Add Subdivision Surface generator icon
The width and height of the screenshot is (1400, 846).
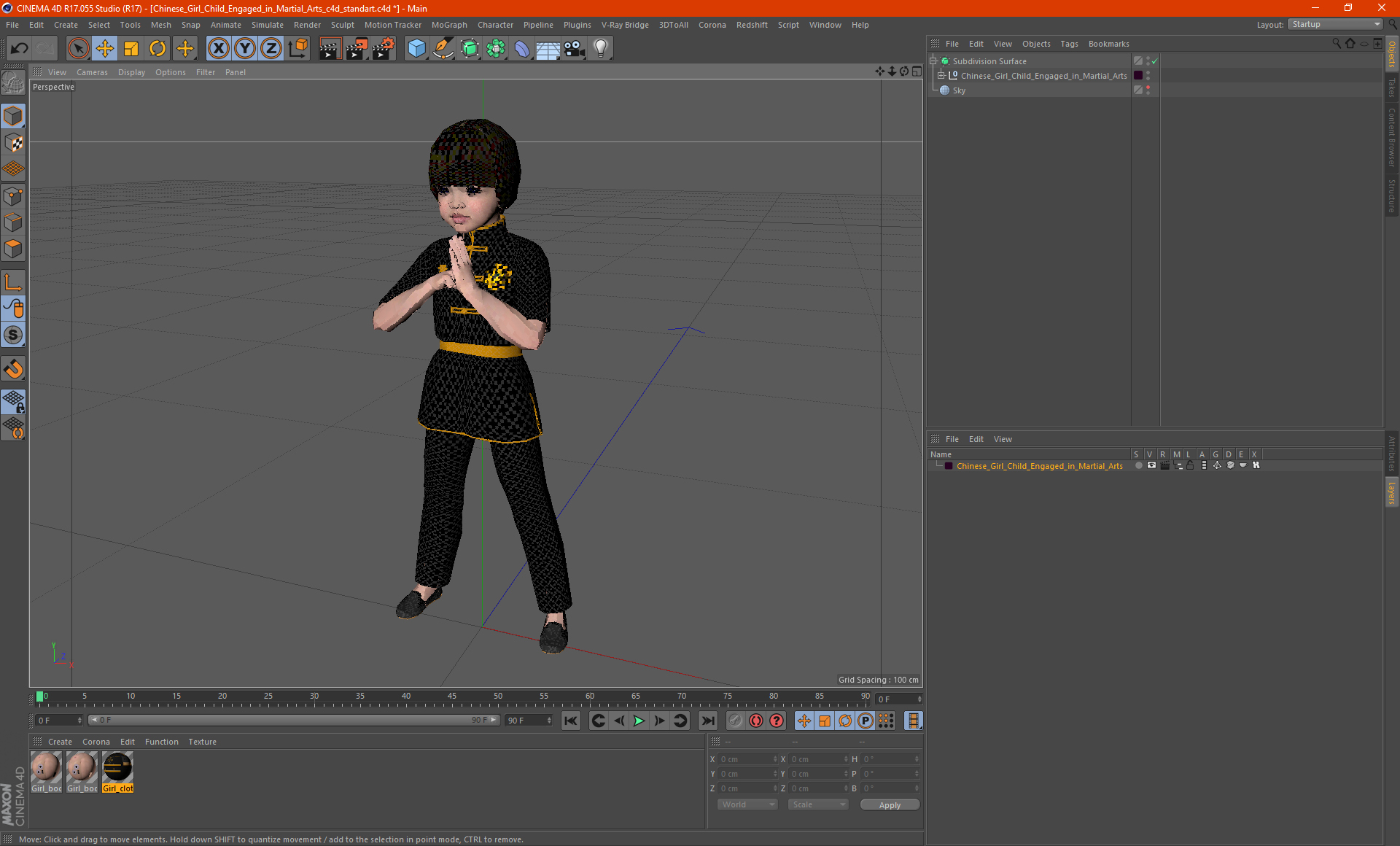tap(470, 49)
